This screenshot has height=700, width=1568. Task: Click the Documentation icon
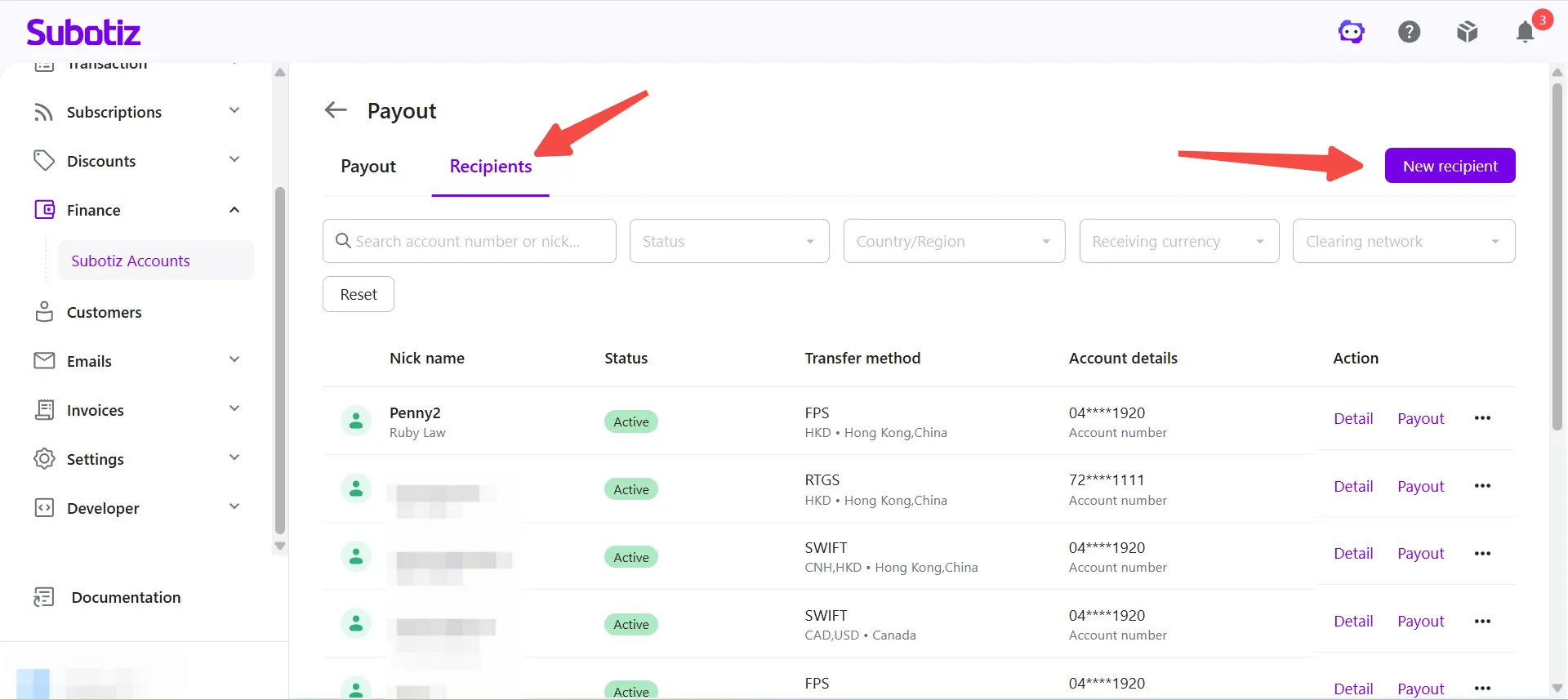pyautogui.click(x=44, y=597)
